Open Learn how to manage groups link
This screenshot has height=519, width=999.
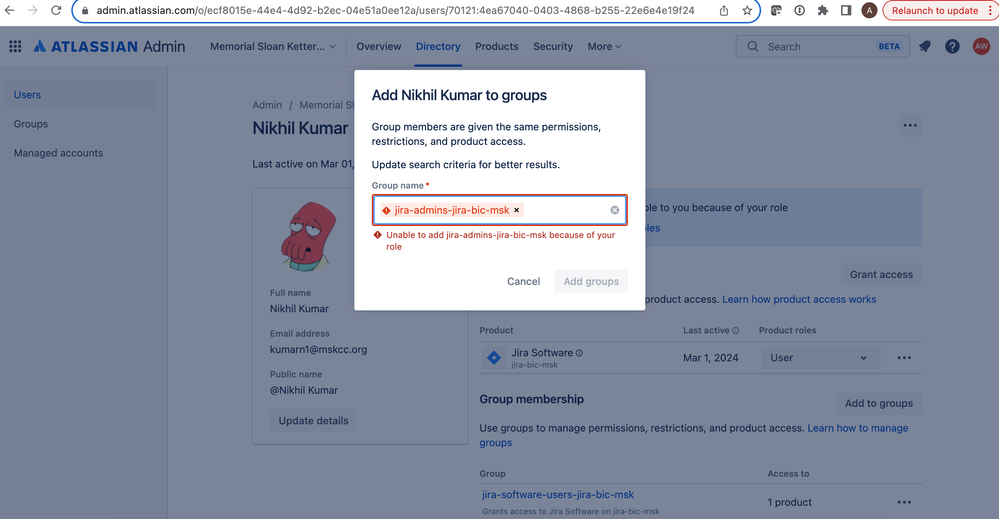(x=858, y=429)
